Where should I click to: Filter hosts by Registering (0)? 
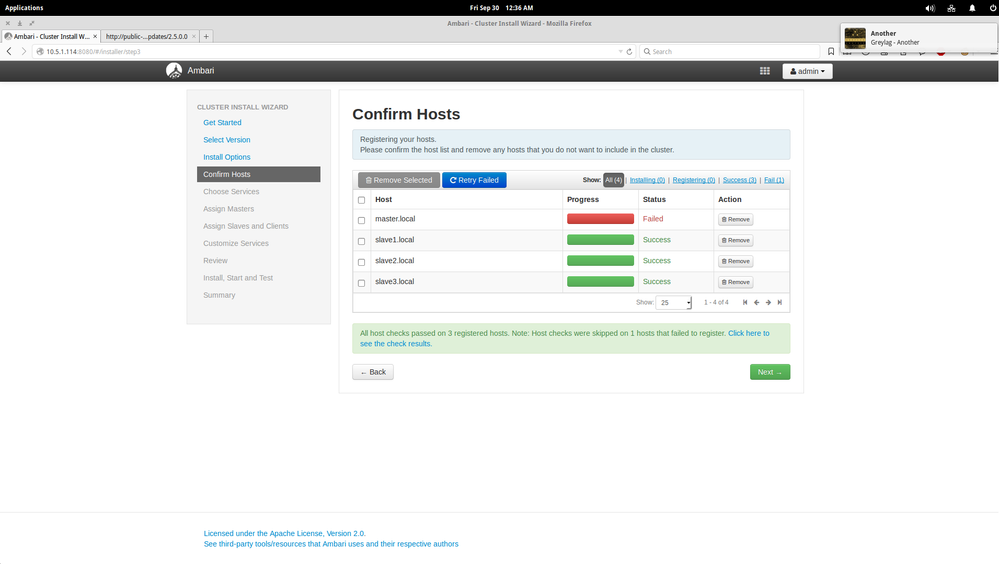(694, 180)
